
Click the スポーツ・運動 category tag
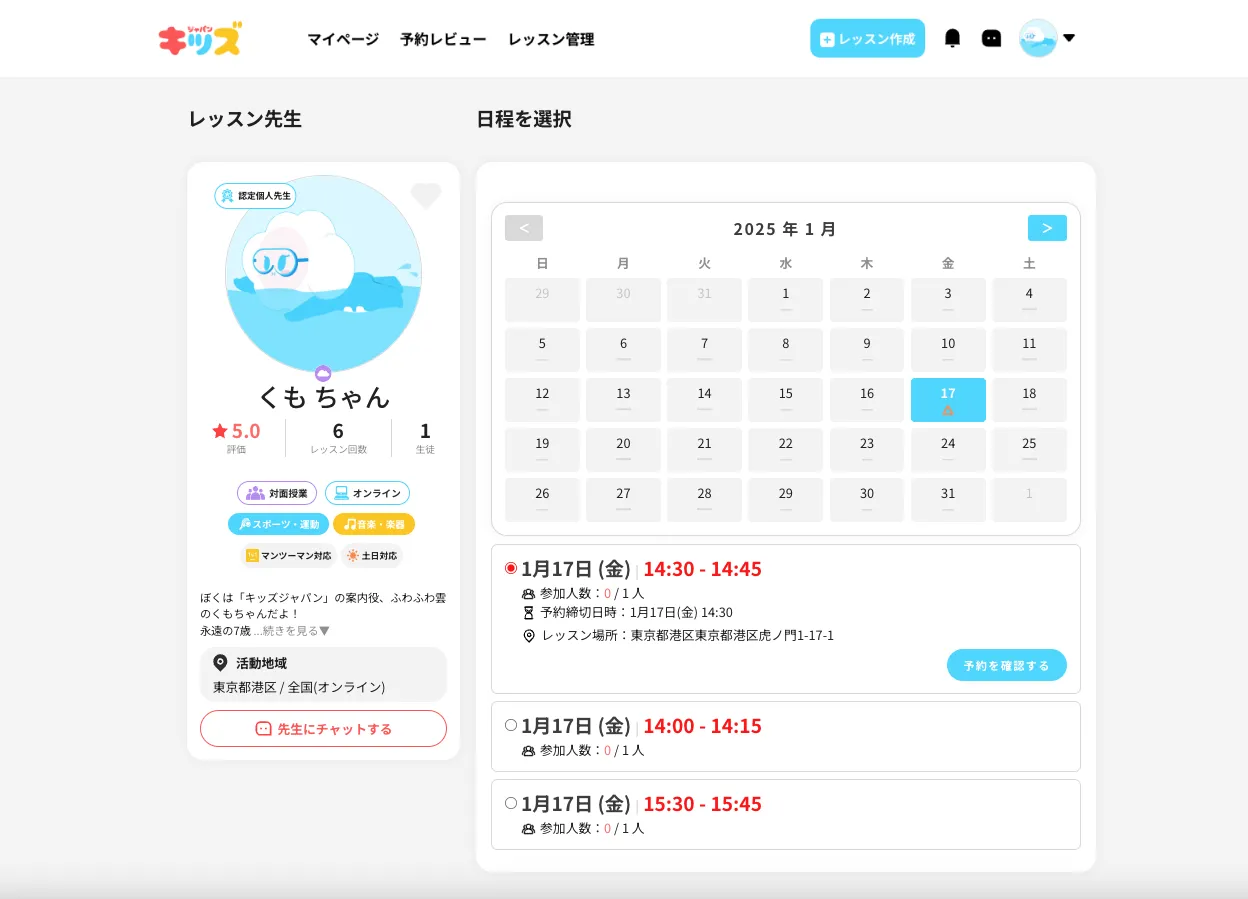click(278, 524)
